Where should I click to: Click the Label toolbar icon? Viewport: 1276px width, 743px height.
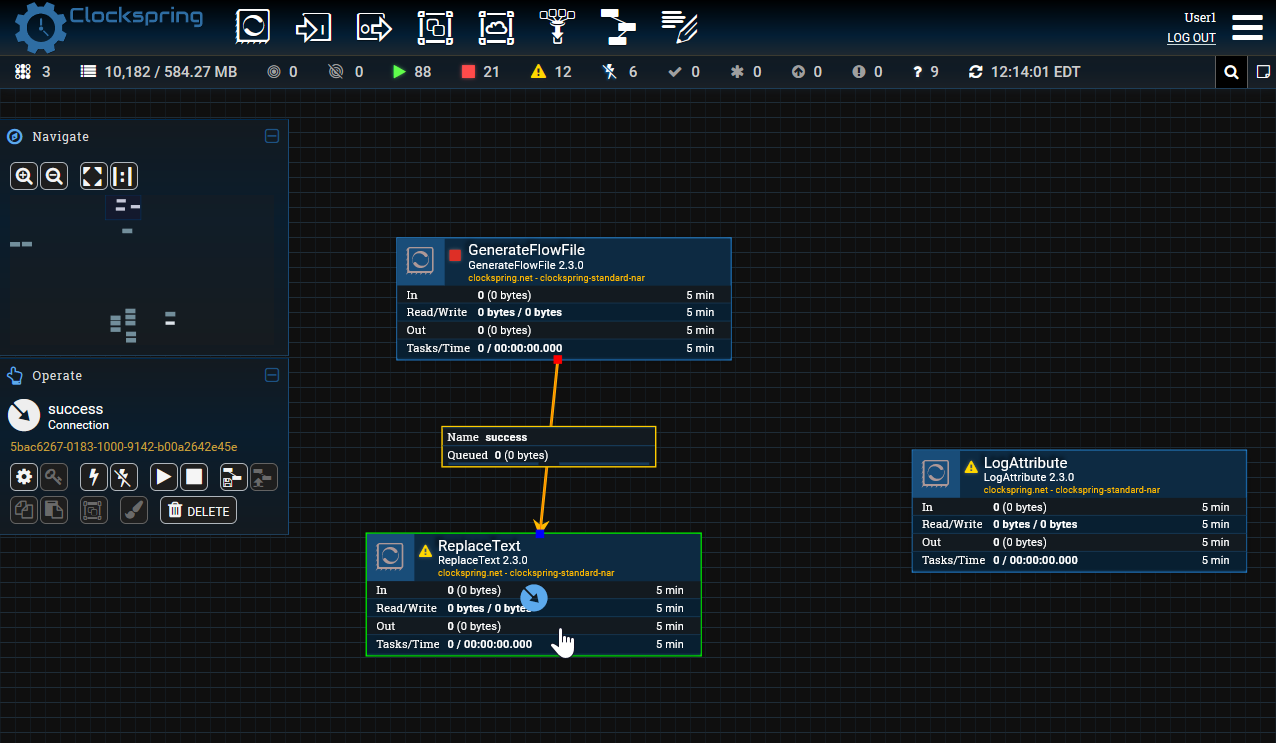click(680, 27)
